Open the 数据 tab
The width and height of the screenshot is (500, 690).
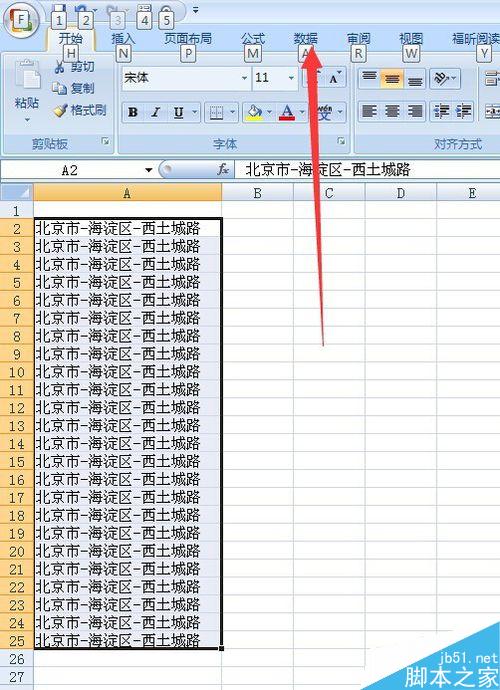click(305, 39)
